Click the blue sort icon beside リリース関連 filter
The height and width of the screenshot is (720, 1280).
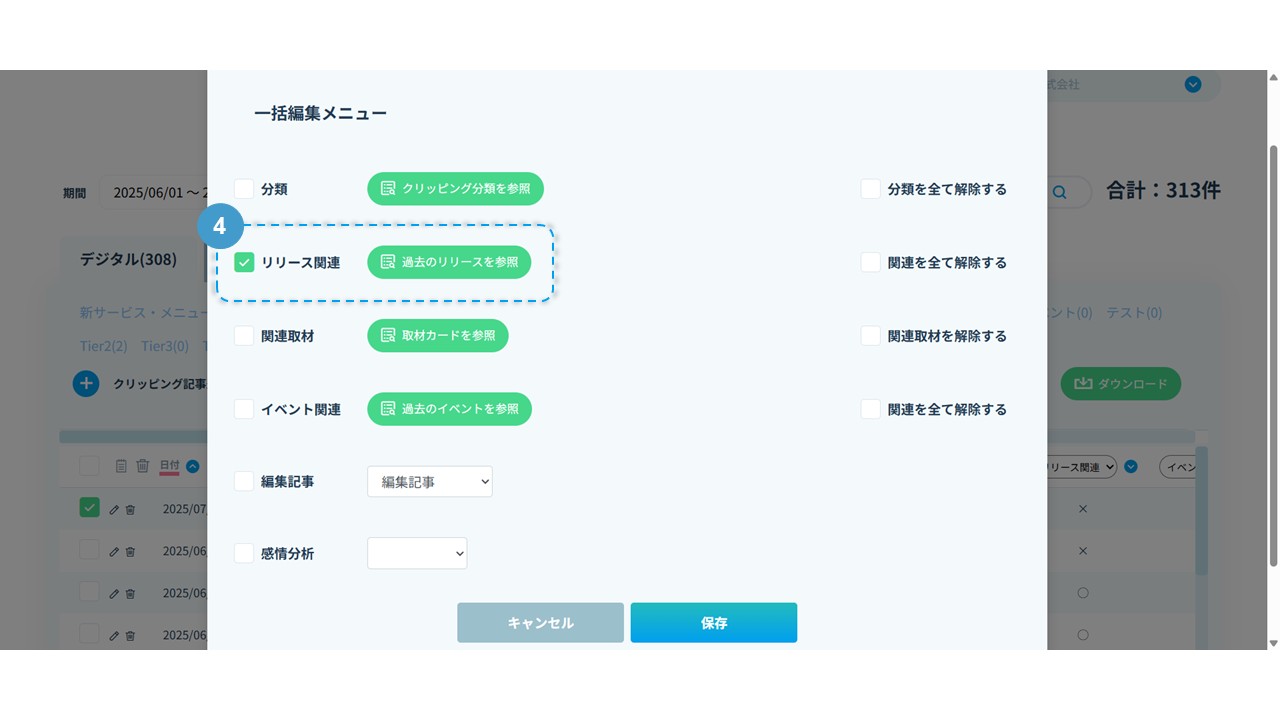1131,467
